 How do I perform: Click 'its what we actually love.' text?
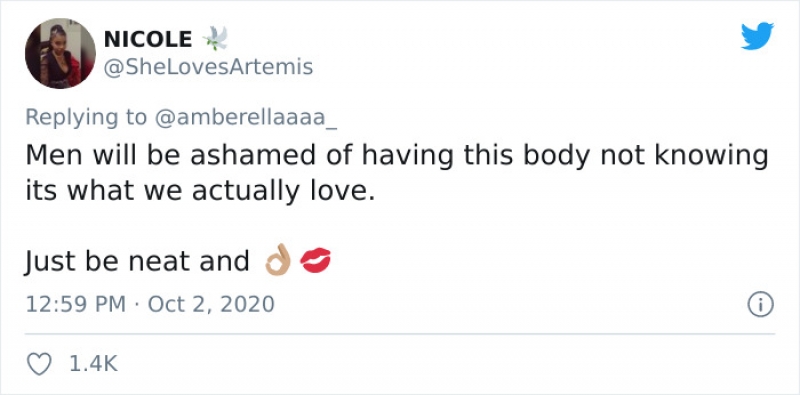pyautogui.click(x=200, y=192)
